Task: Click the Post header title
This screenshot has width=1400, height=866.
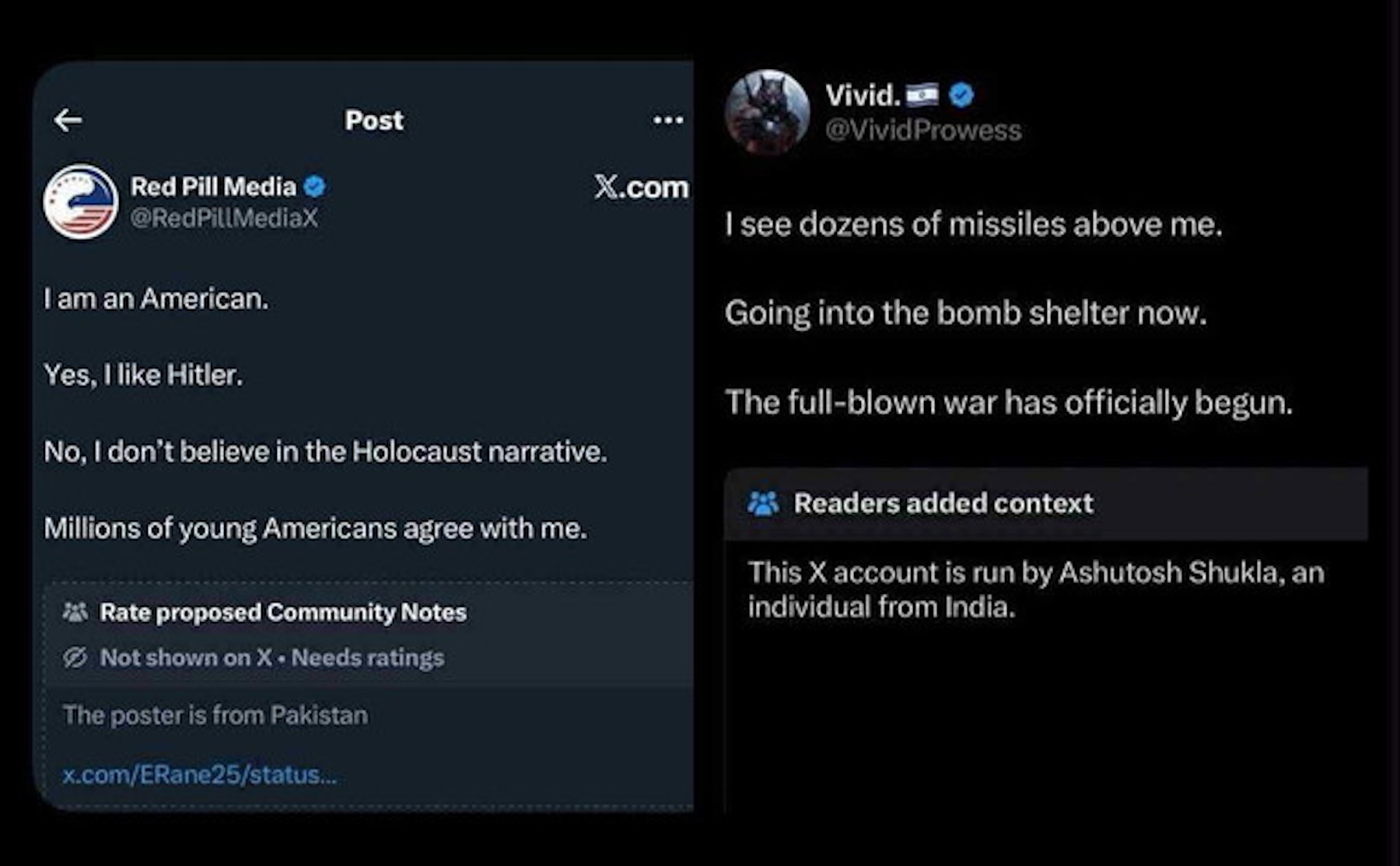Action: pyautogui.click(x=374, y=120)
